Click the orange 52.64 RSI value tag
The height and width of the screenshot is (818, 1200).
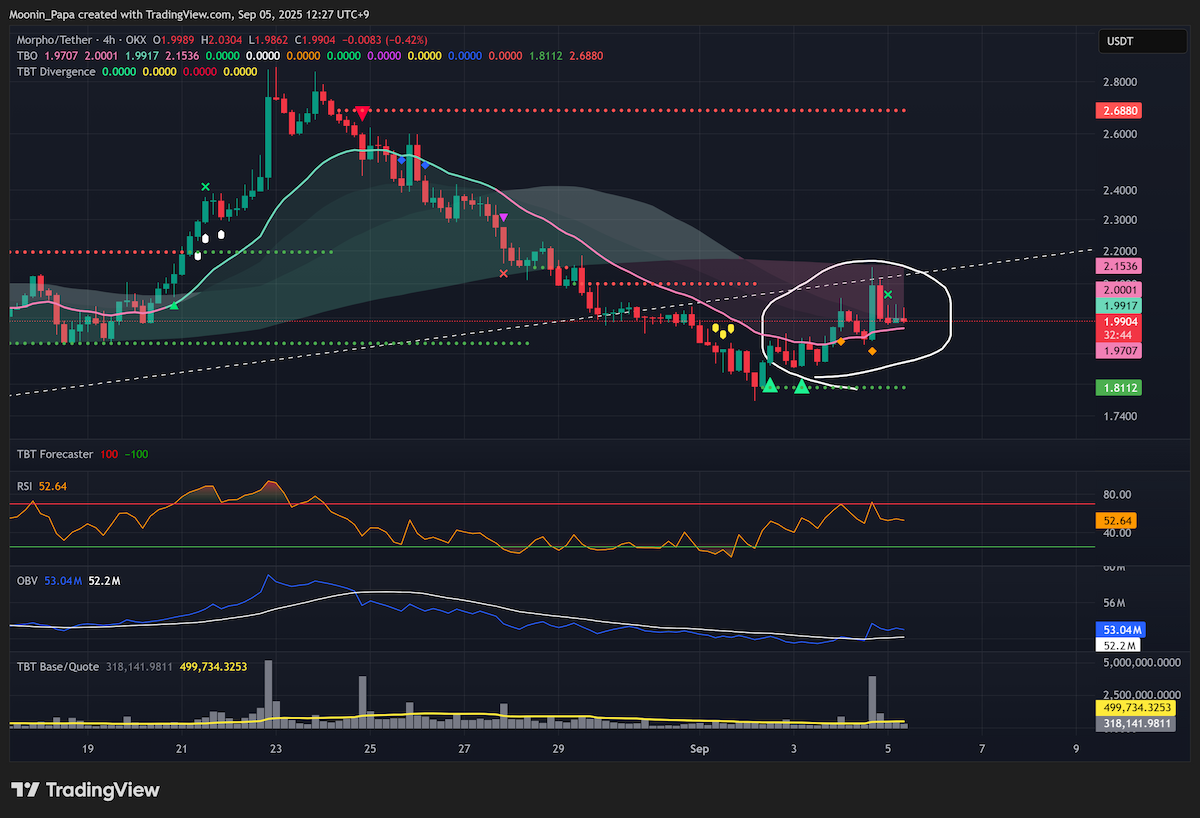click(x=1119, y=520)
